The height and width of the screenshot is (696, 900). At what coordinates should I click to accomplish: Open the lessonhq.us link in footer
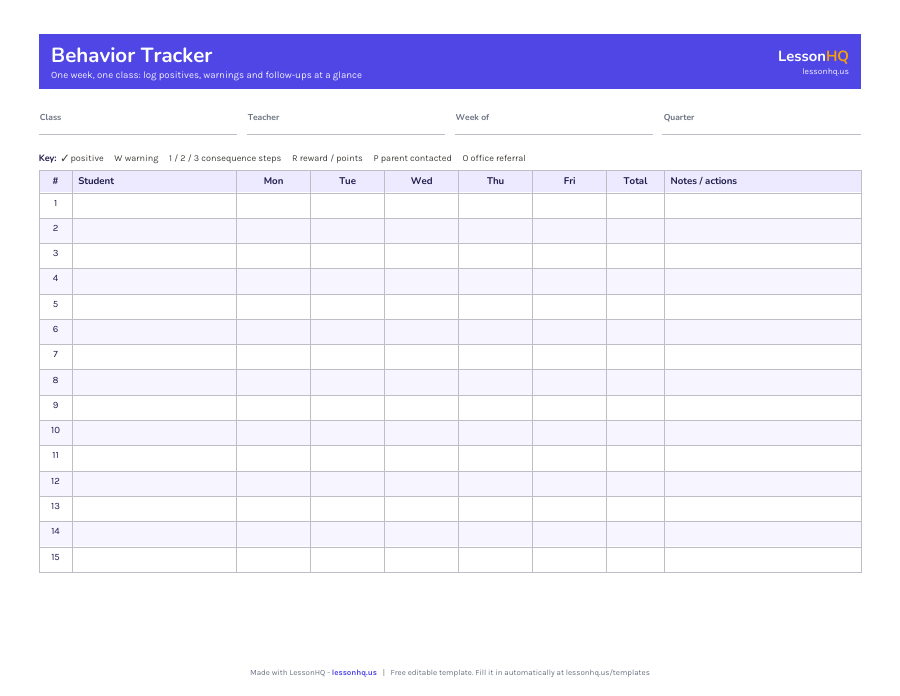pos(354,672)
